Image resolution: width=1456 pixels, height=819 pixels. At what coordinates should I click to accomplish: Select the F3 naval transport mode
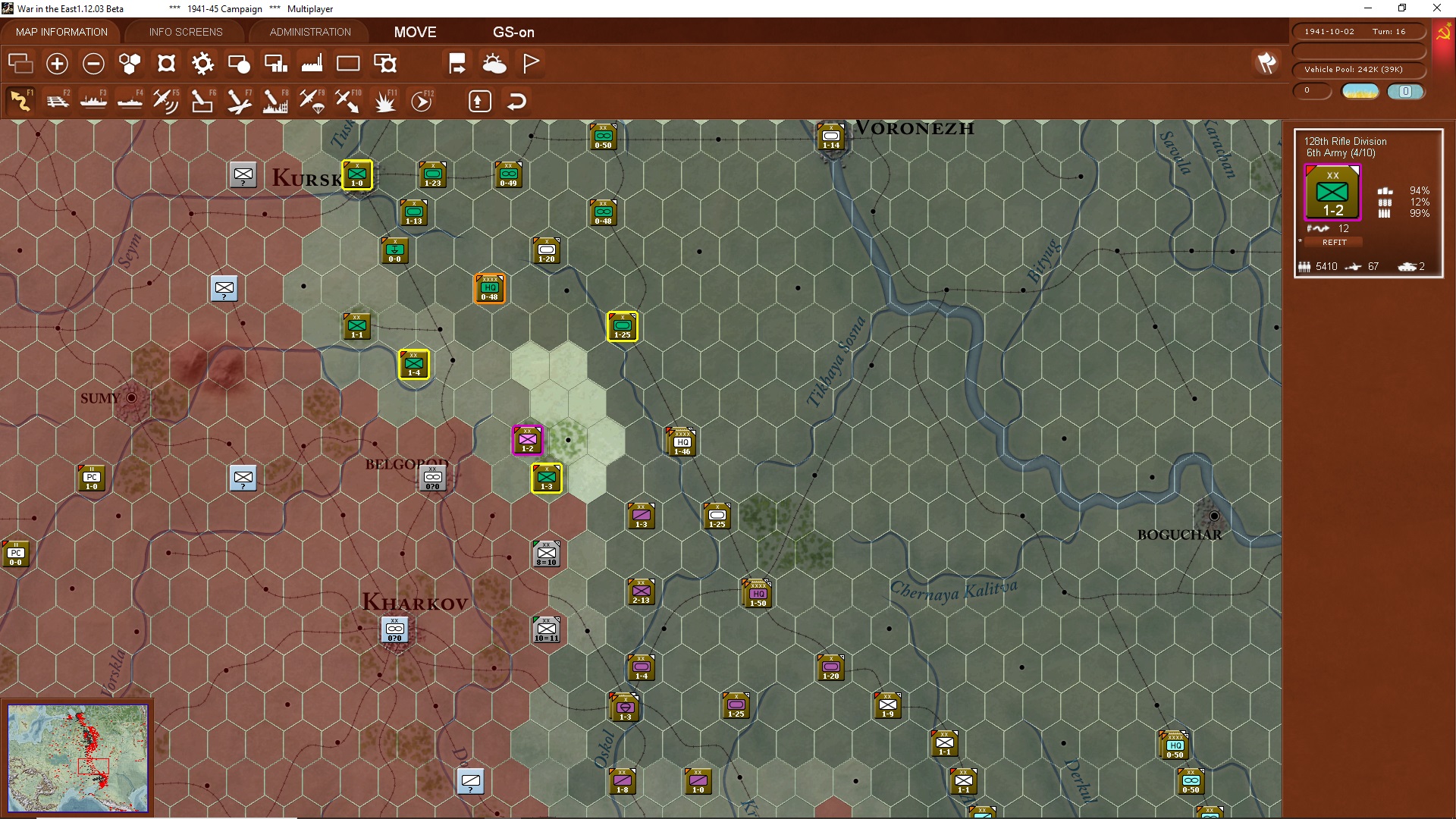(x=93, y=101)
